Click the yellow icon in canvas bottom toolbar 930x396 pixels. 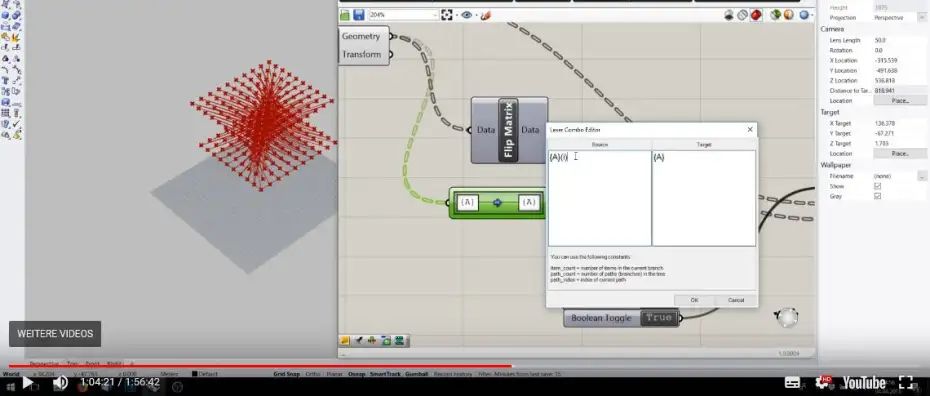(345, 341)
